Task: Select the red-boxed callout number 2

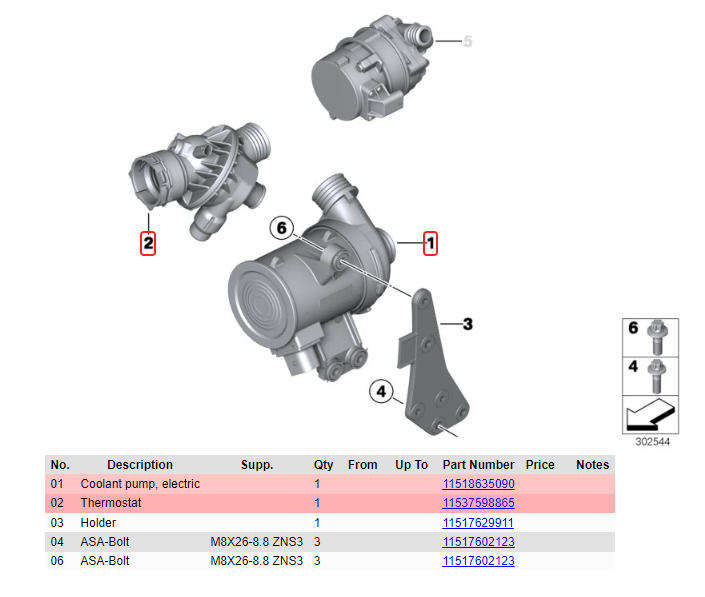Action: (x=147, y=242)
